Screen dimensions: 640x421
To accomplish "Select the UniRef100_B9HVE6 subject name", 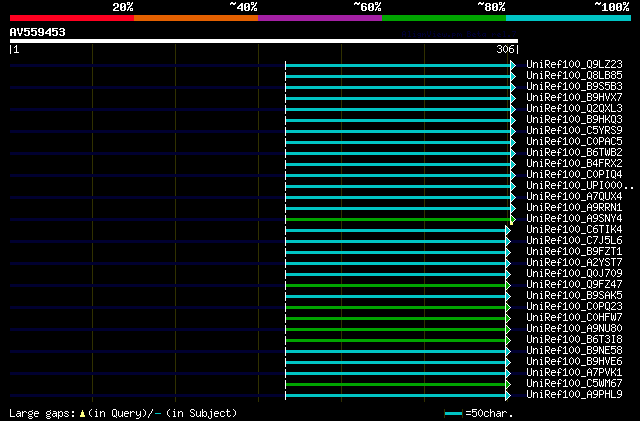I will tap(574, 362).
